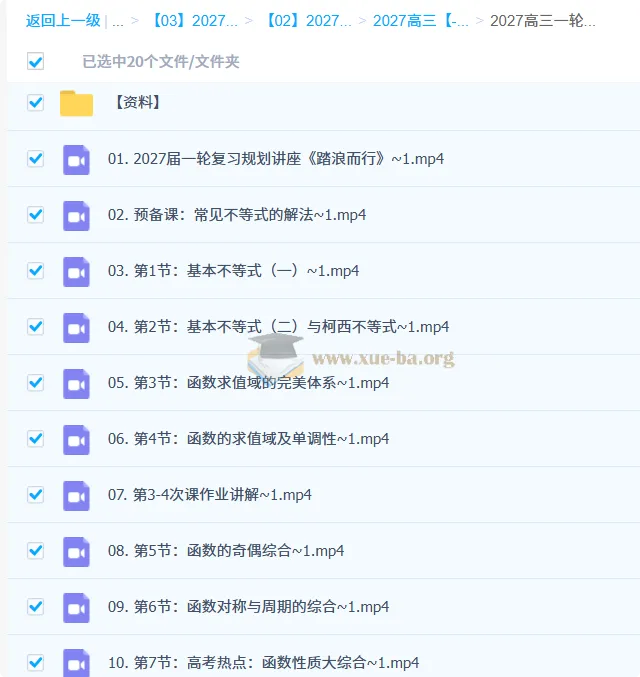Open file 08. 第5节：函数的奇偶综合~1.mp4

pos(226,550)
